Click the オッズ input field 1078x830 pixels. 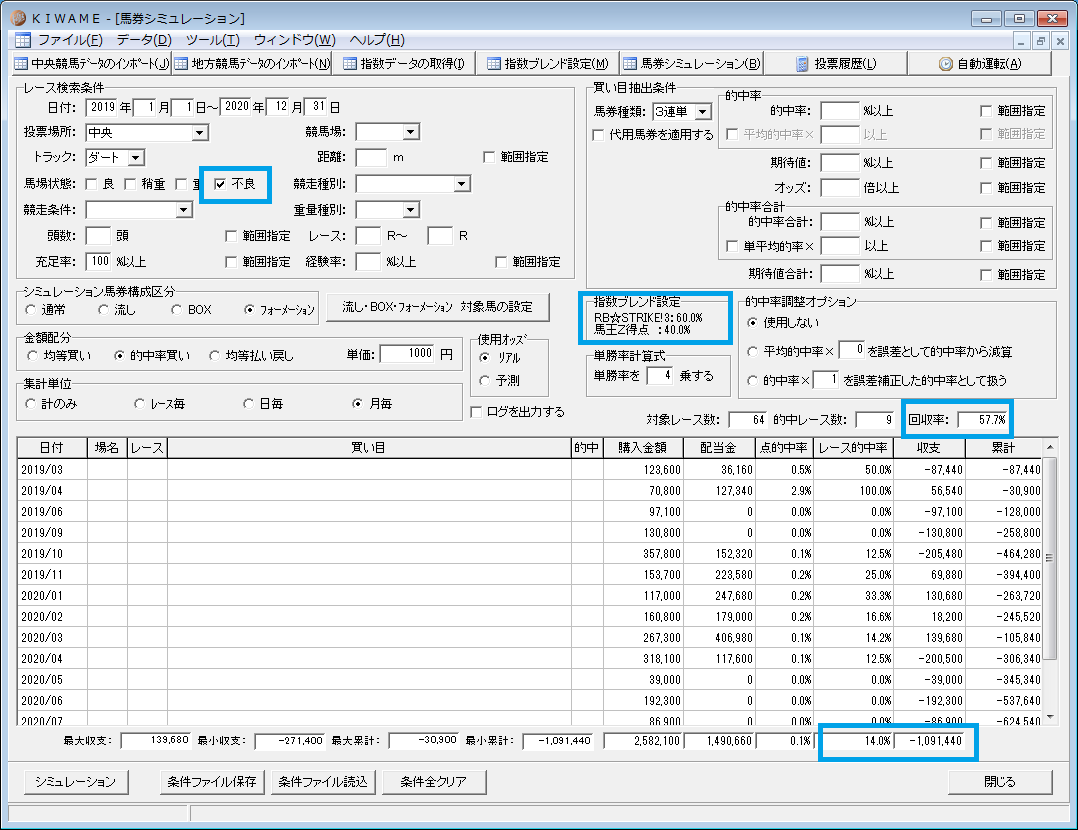tap(840, 188)
